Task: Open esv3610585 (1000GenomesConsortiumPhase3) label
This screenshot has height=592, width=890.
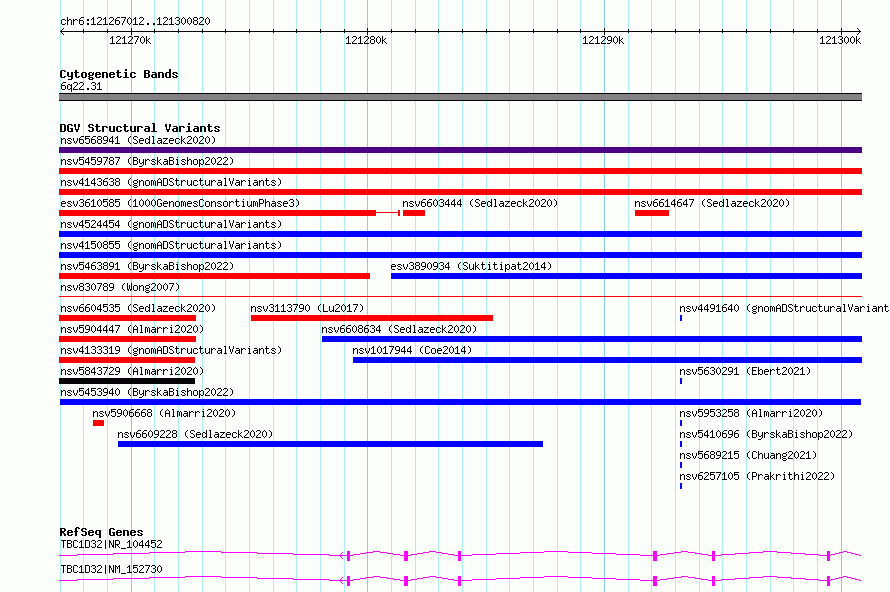Action: tap(180, 203)
